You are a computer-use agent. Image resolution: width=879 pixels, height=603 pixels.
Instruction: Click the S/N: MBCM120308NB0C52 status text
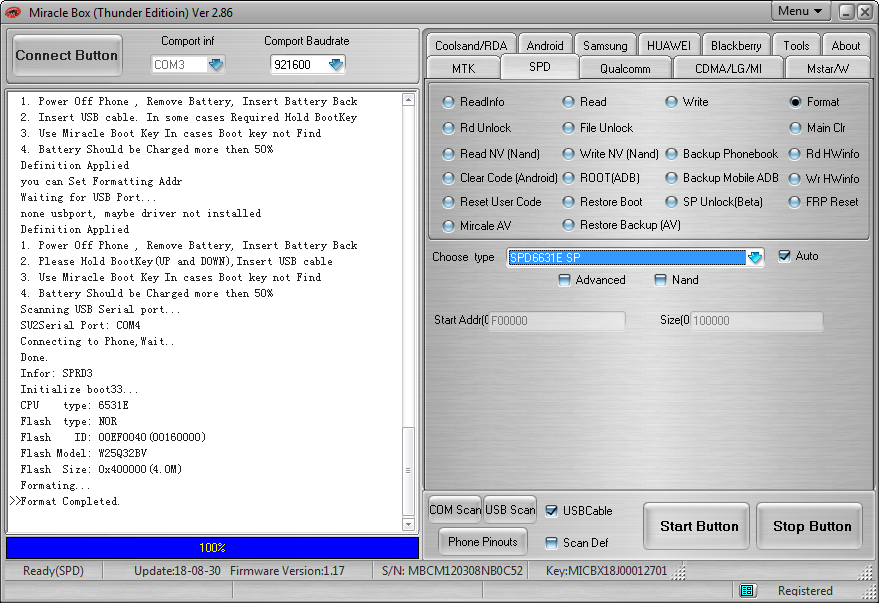452,570
